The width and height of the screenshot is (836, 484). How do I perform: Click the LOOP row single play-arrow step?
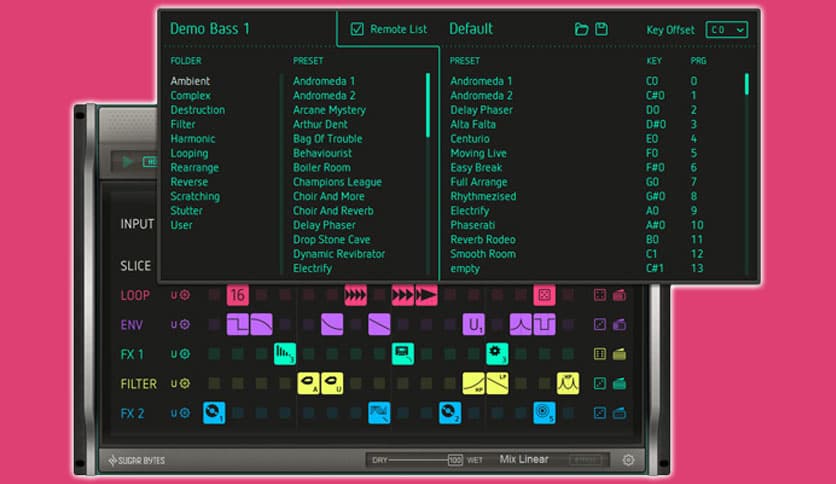(427, 295)
